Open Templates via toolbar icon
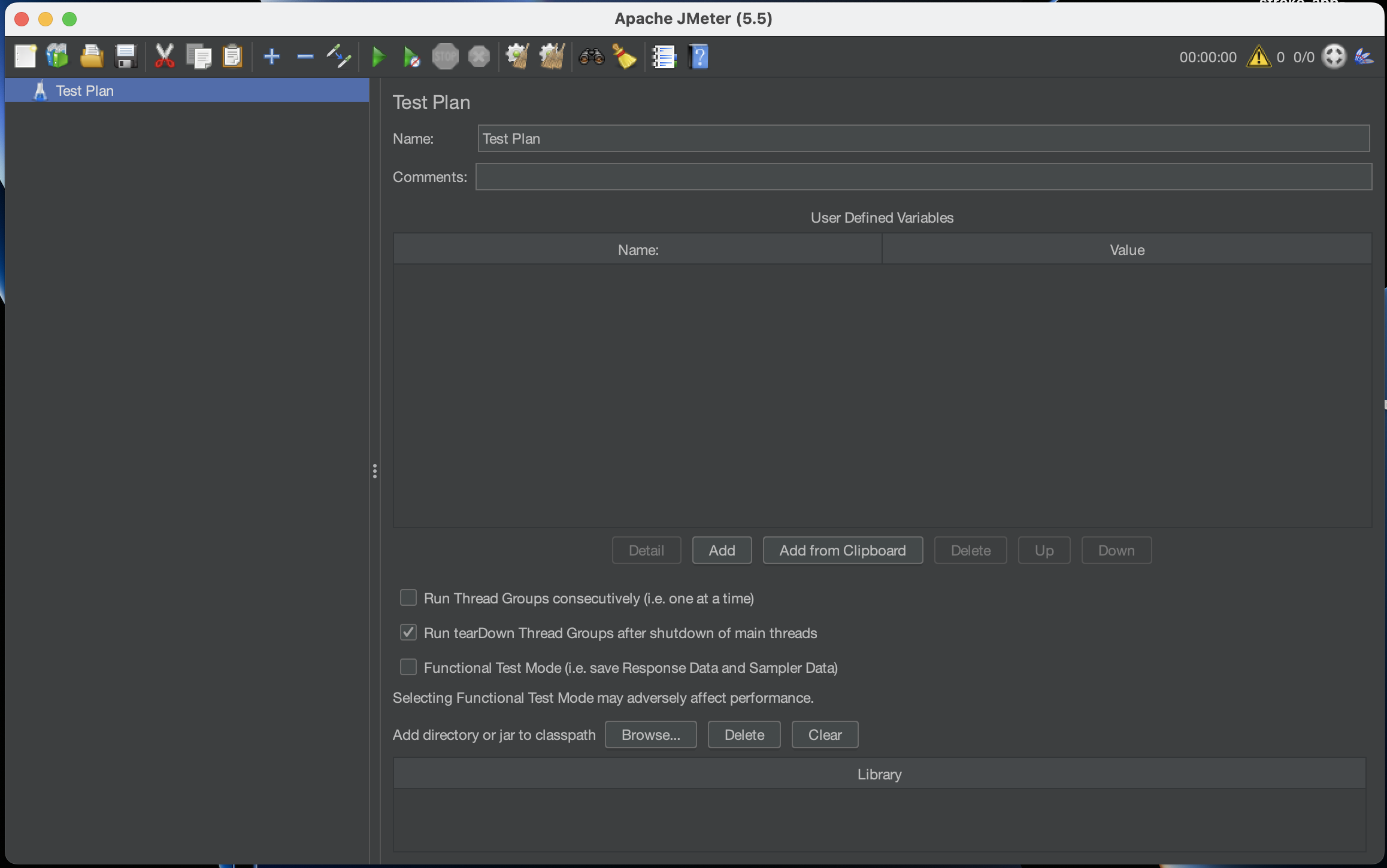The width and height of the screenshot is (1387, 868). click(58, 57)
